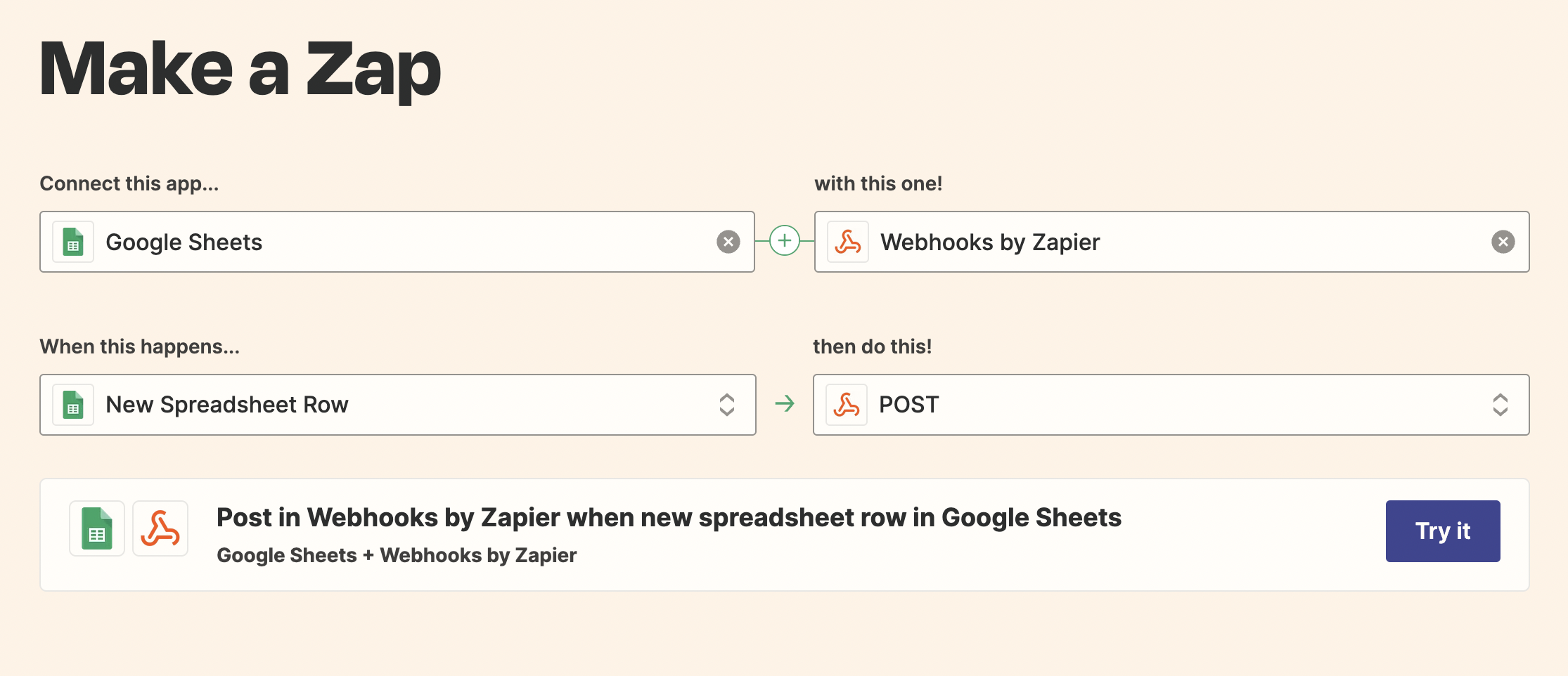Screen dimensions: 1568x676
Task: Expand action options using POST chevrons
Action: click(x=1500, y=405)
